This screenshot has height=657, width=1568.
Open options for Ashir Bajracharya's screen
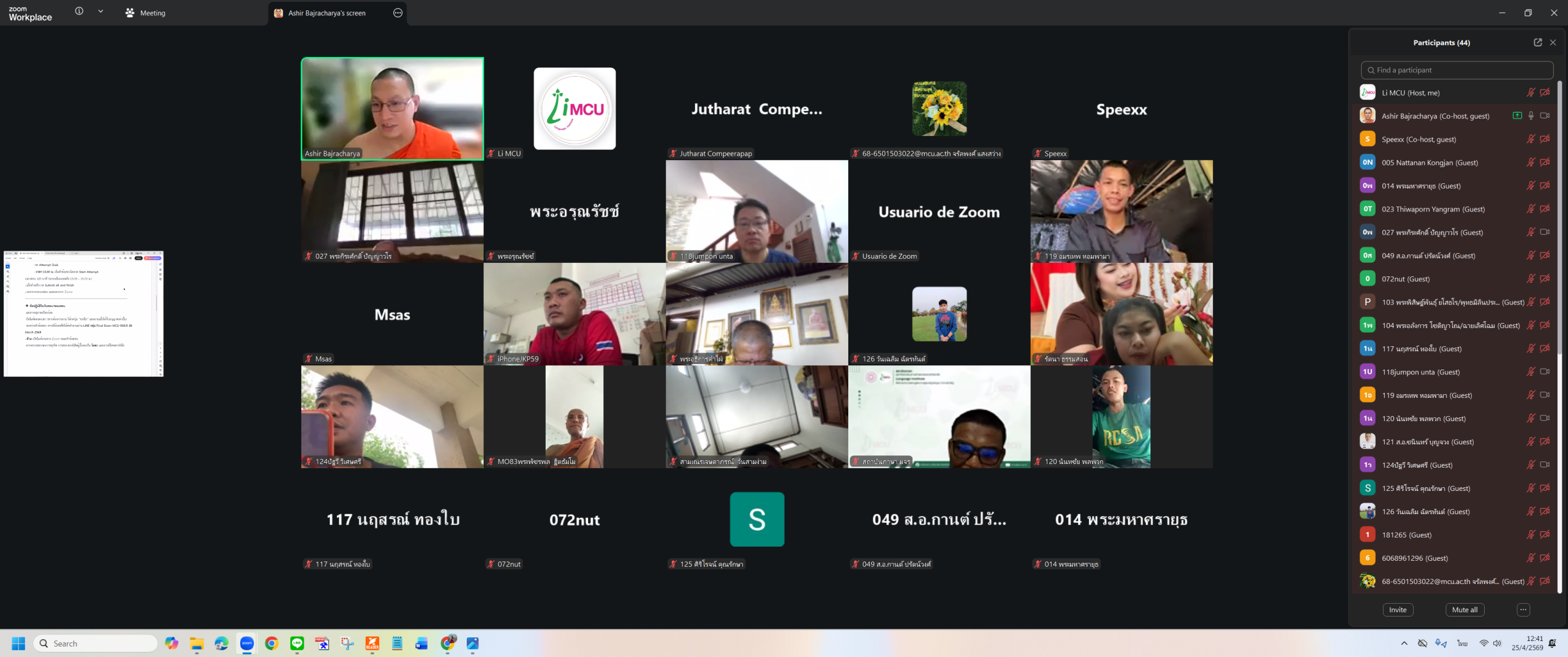[x=398, y=13]
